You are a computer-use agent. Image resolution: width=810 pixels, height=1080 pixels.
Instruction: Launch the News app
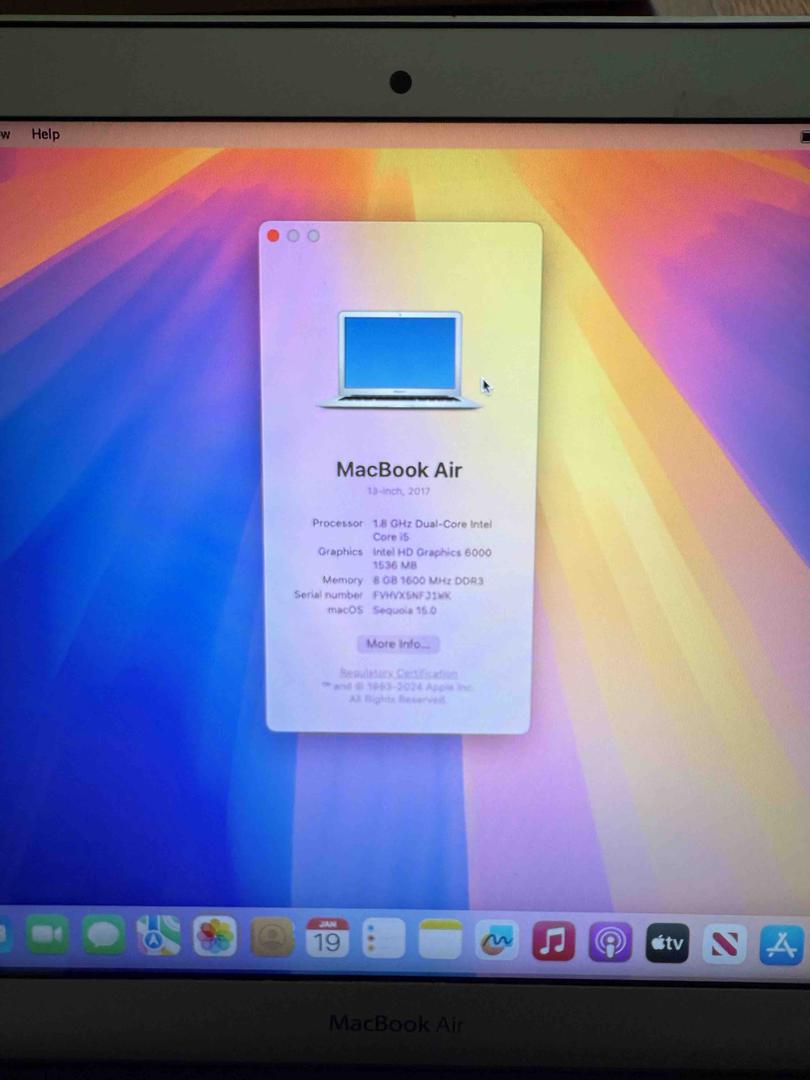point(724,944)
